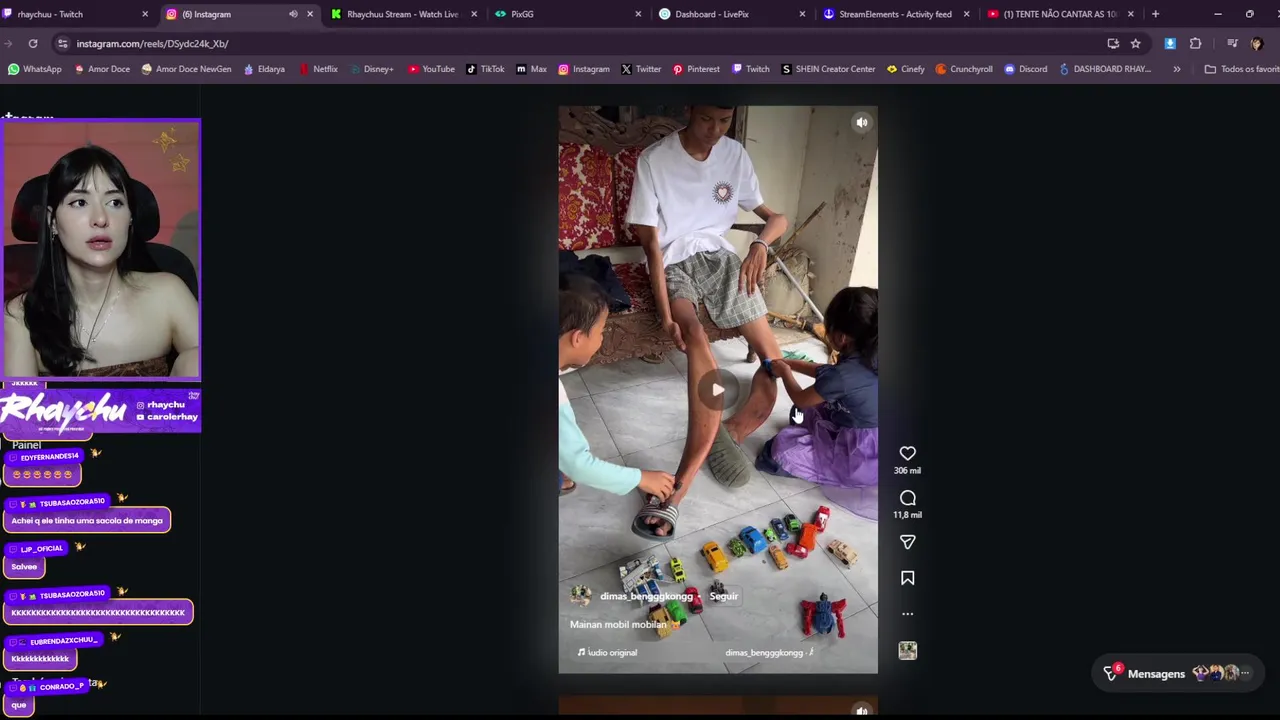Open the dimas_bengggkongg profile picture
This screenshot has height=720, width=1280.
point(581,596)
